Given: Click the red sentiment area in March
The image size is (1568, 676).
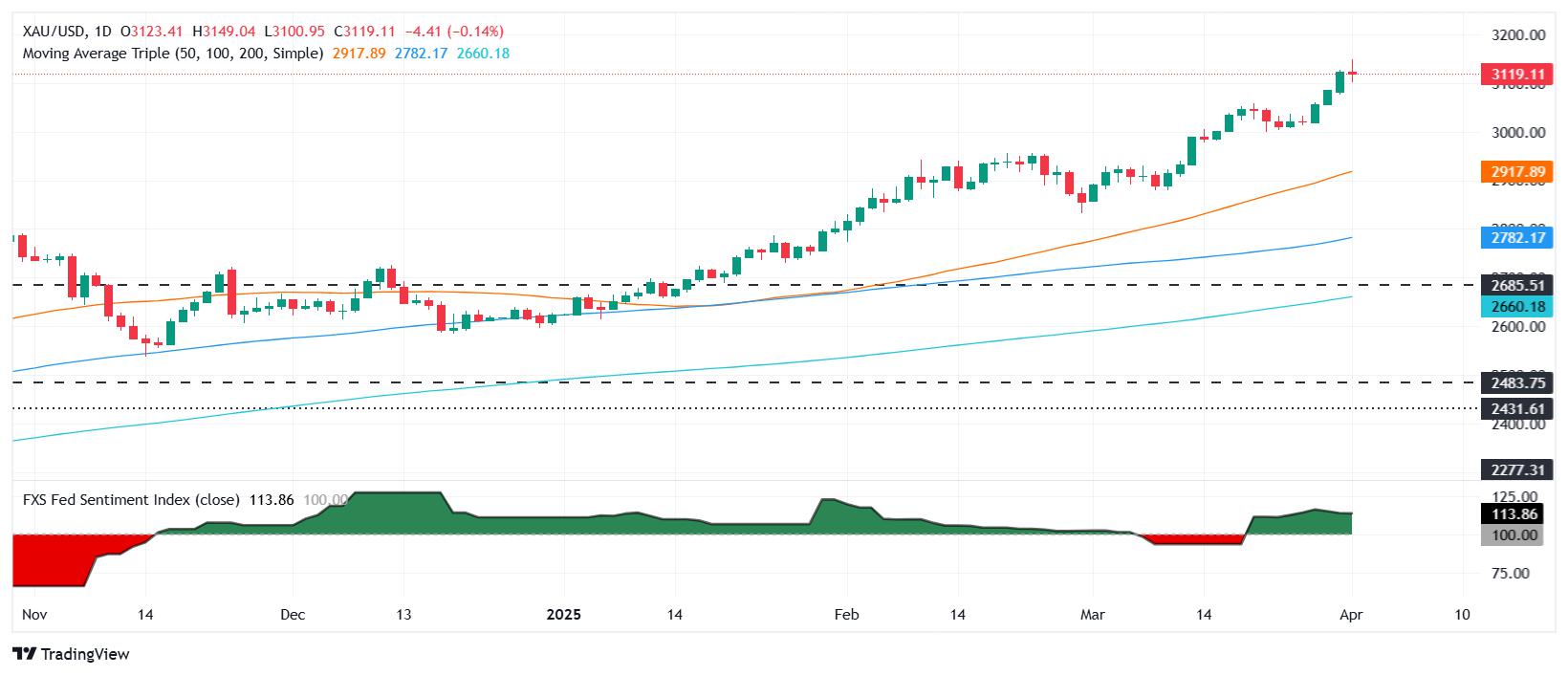Looking at the screenshot, I should point(1195,540).
